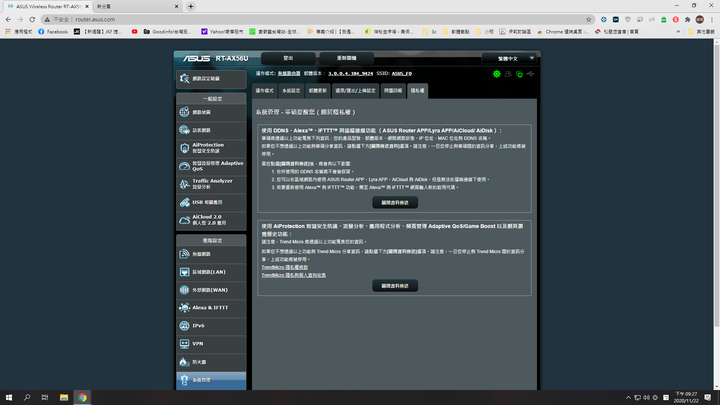Open the Trend Micro personal data collection link

click(293, 275)
